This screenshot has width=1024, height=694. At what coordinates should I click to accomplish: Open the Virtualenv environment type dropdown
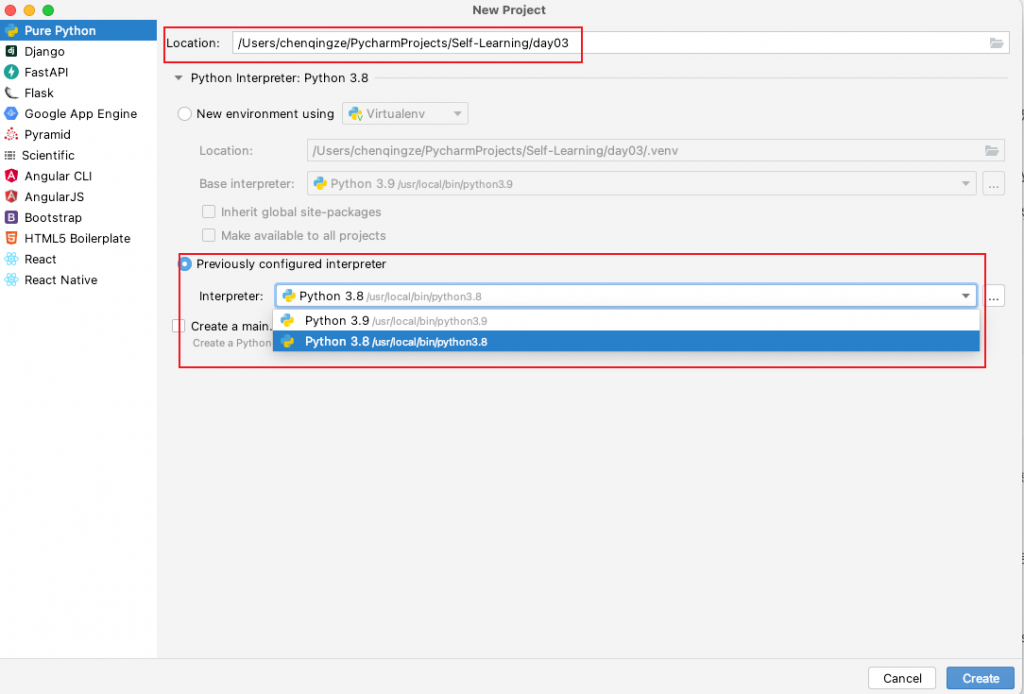(405, 114)
